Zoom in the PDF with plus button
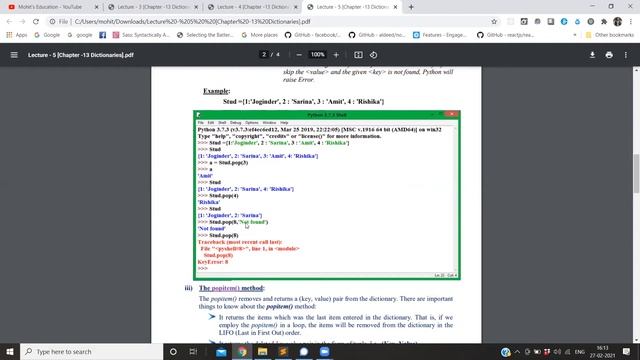Image resolution: width=640 pixels, height=360 pixels. click(336, 55)
